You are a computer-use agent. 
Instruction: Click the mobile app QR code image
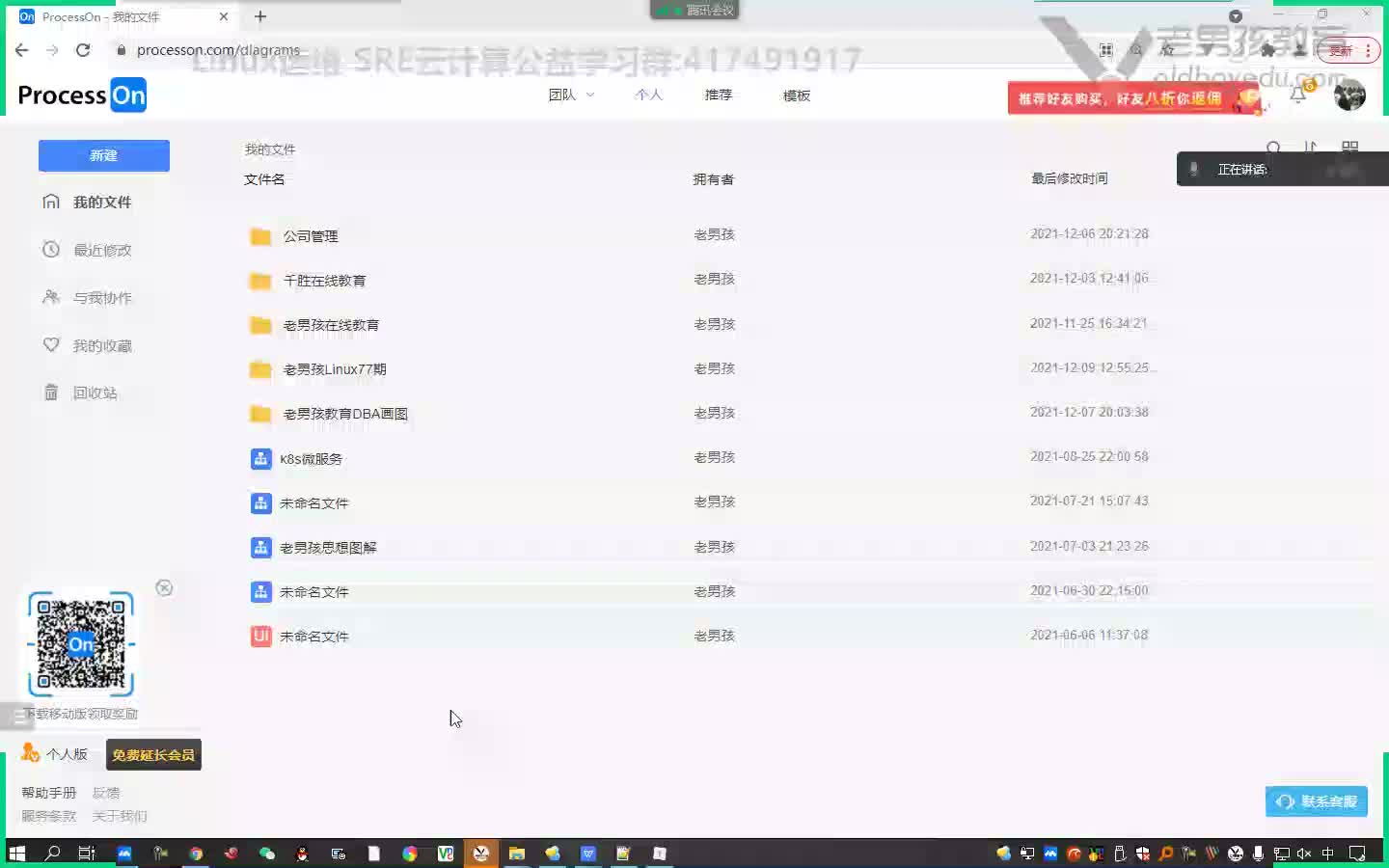(81, 644)
